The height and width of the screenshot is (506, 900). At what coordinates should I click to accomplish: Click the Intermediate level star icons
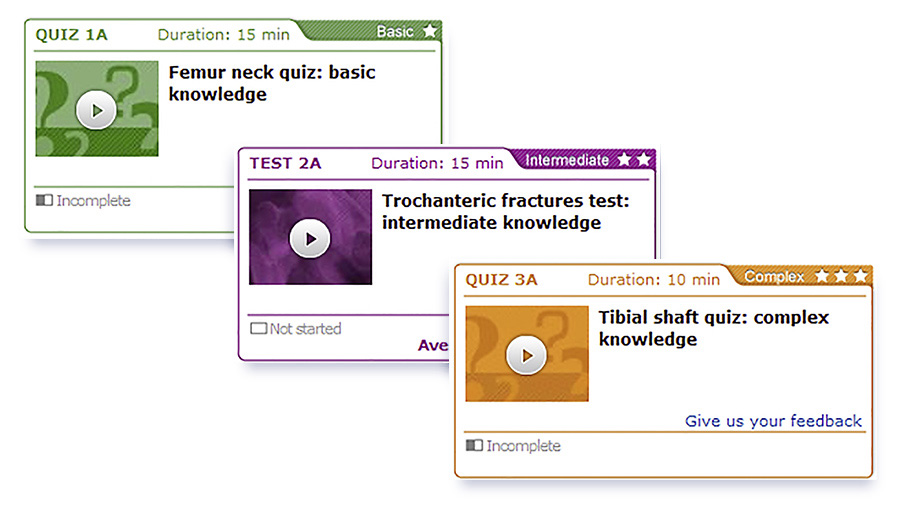(634, 159)
